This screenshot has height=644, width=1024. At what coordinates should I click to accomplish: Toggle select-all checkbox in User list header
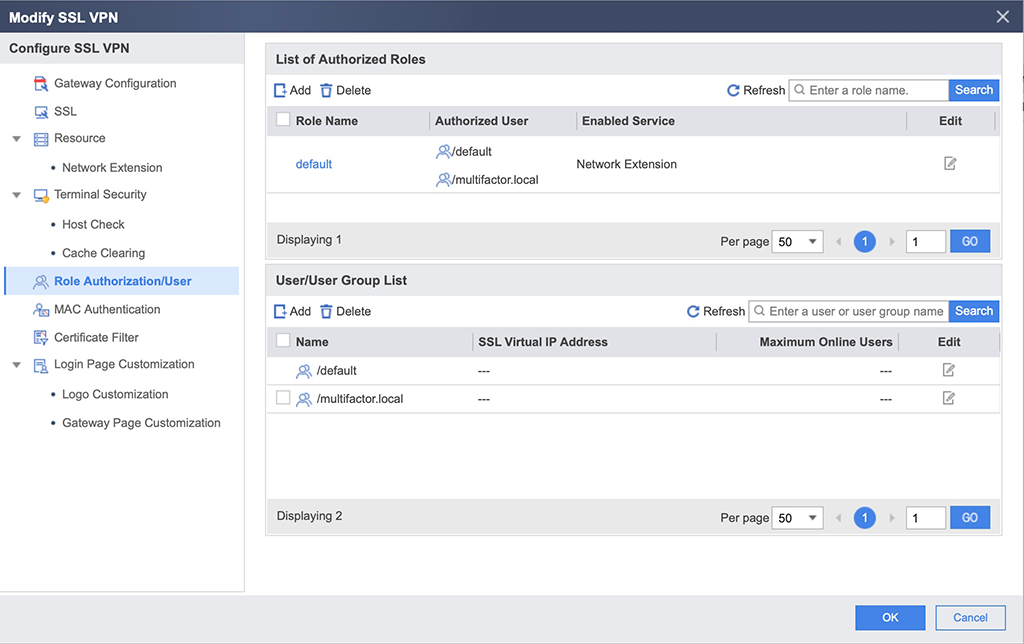coord(283,341)
